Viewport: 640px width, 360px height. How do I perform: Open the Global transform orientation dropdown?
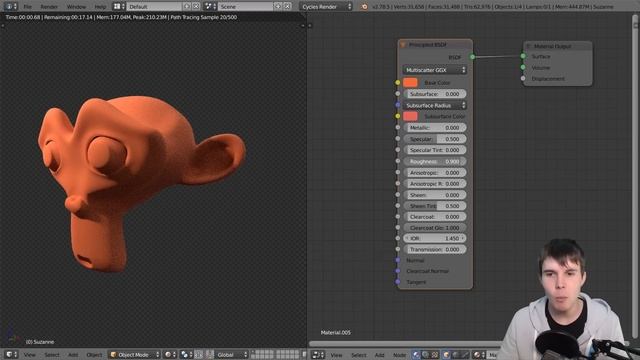click(x=231, y=355)
